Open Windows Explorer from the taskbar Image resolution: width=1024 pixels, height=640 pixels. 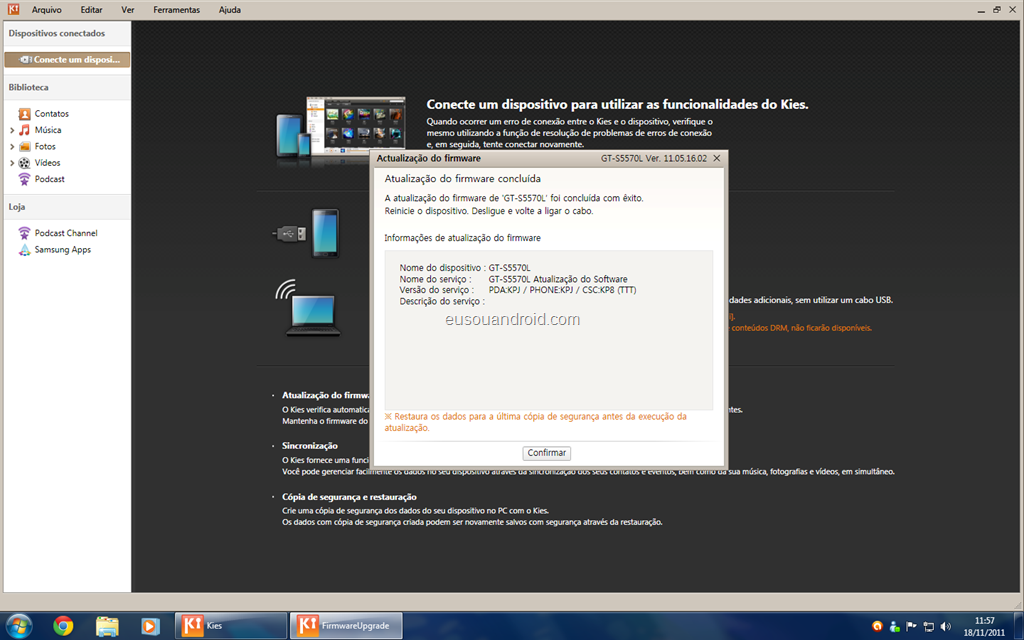[x=107, y=626]
